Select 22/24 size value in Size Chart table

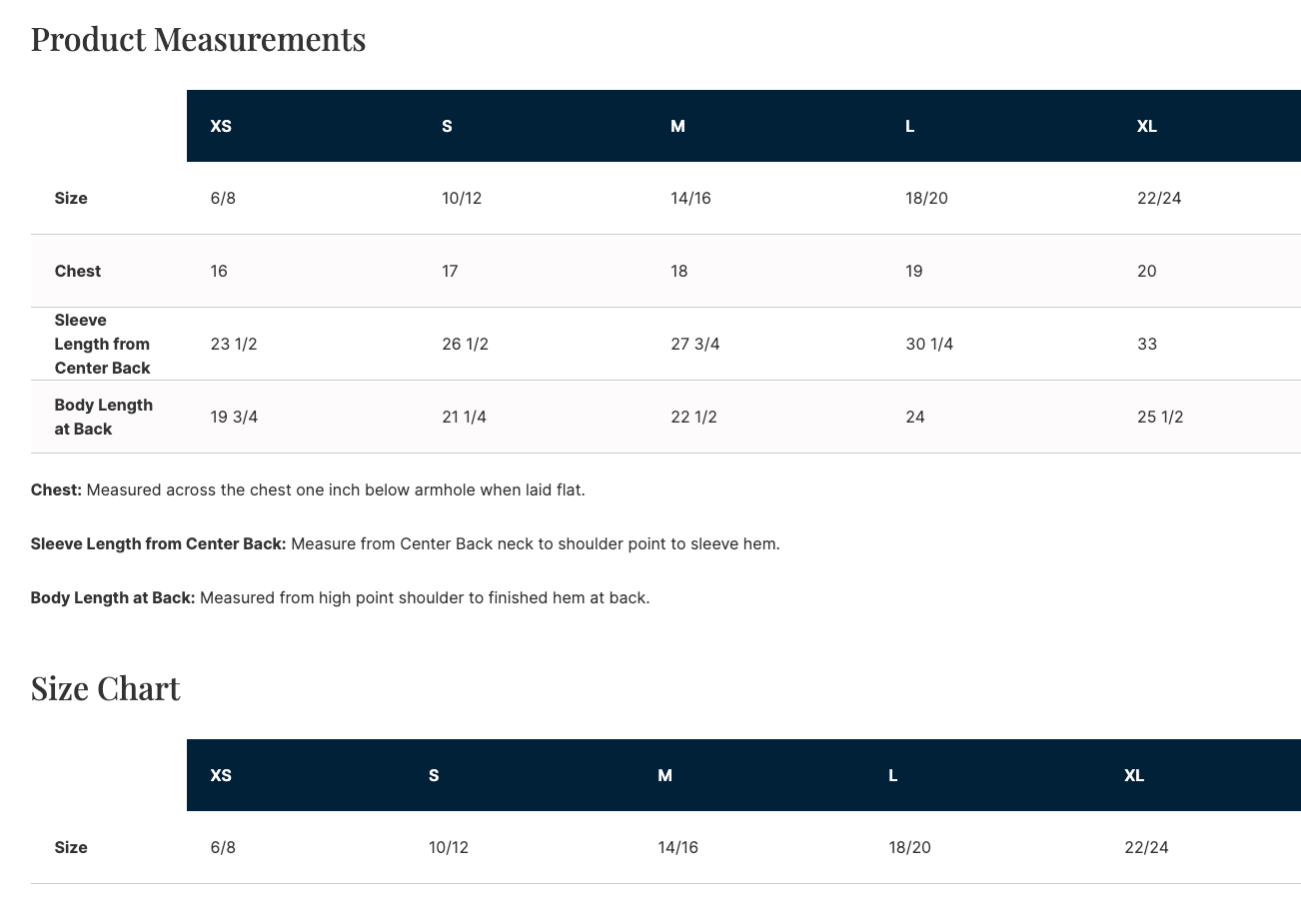[x=1145, y=847]
